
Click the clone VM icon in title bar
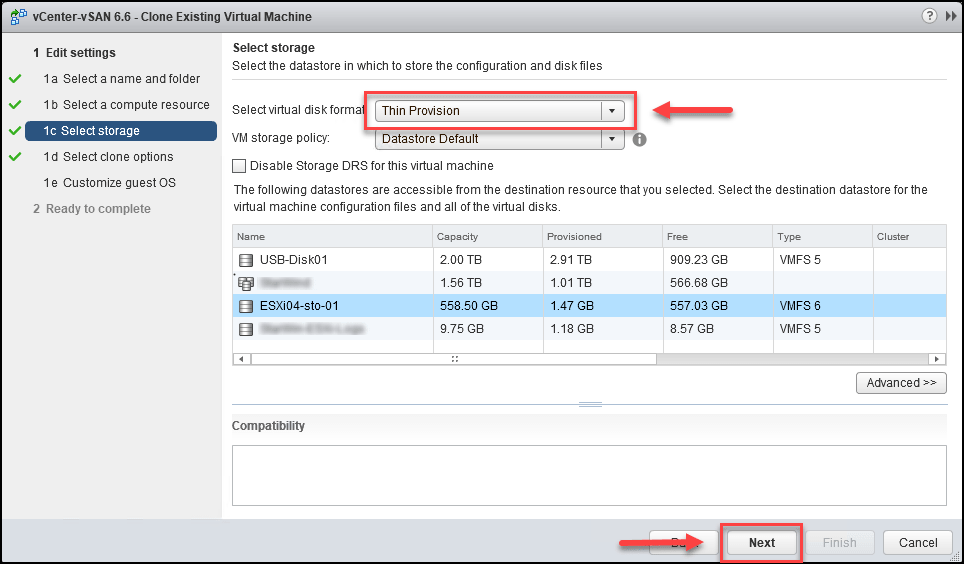pyautogui.click(x=18, y=17)
